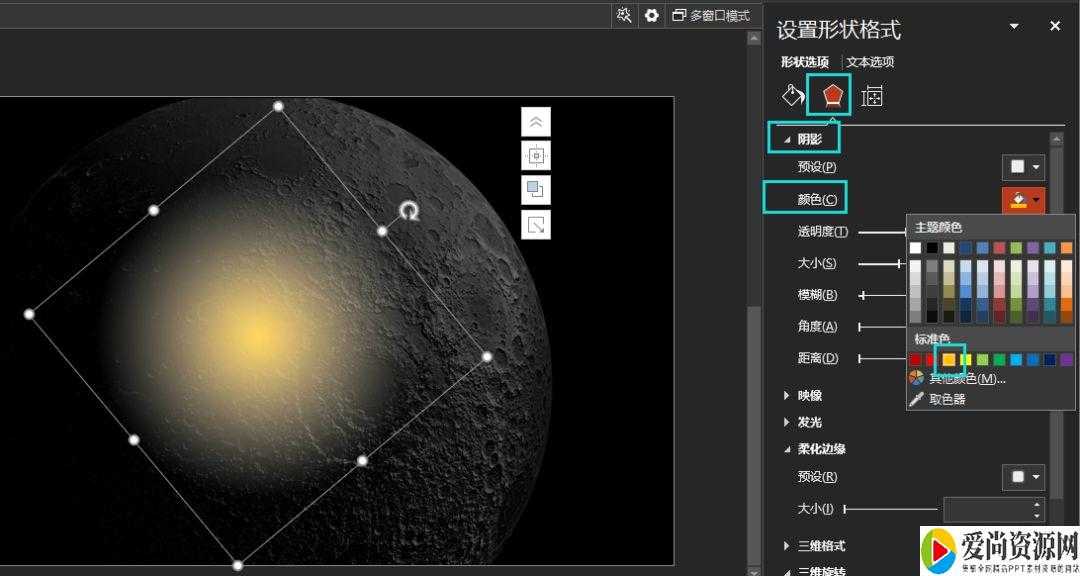The height and width of the screenshot is (576, 1080).
Task: Open the soft edges 预设 preset dropdown
Action: click(1024, 477)
